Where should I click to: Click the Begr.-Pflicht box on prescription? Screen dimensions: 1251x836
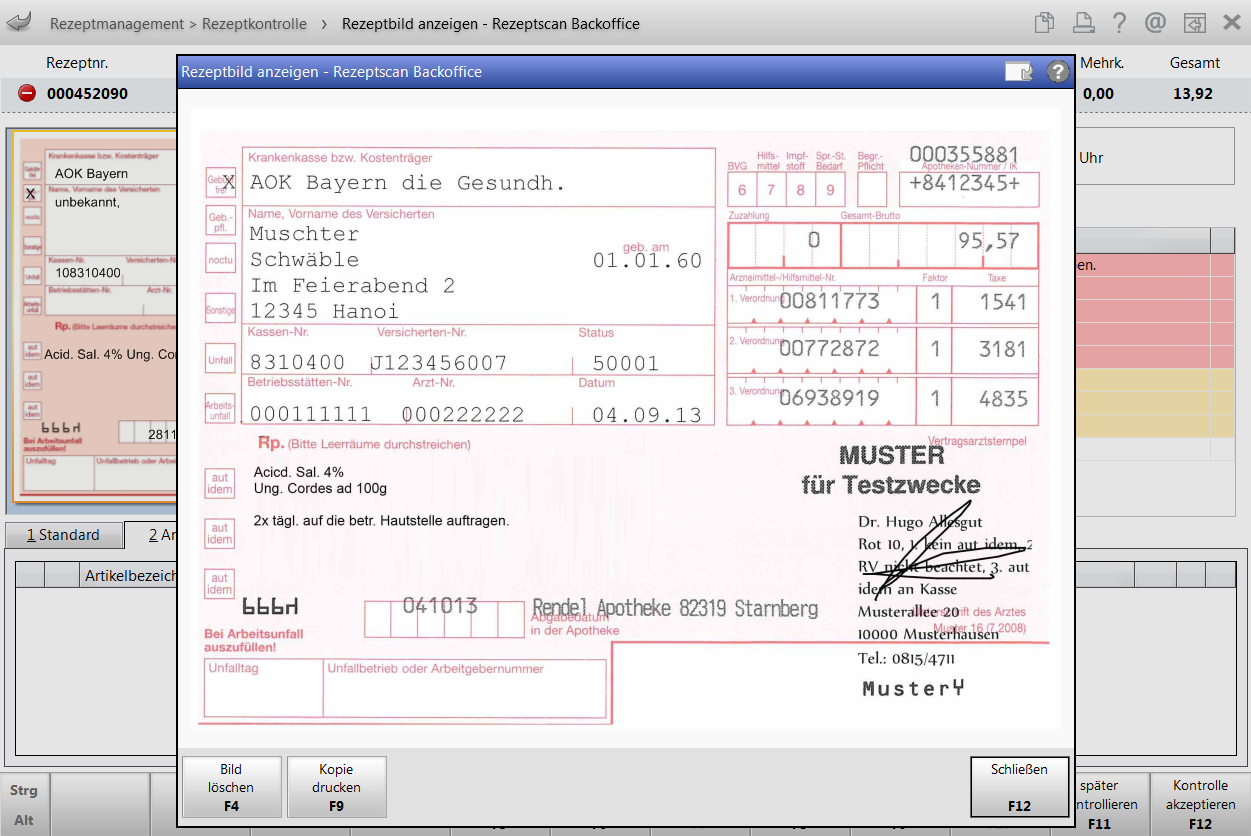872,188
